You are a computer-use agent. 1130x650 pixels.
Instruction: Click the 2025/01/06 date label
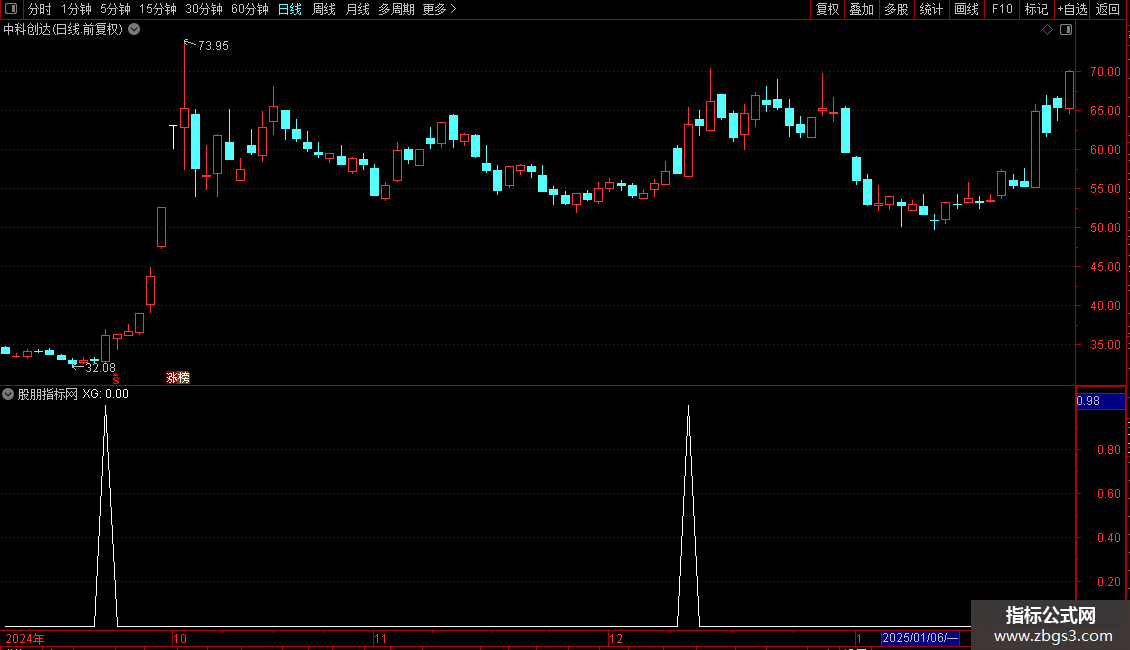pyautogui.click(x=920, y=638)
